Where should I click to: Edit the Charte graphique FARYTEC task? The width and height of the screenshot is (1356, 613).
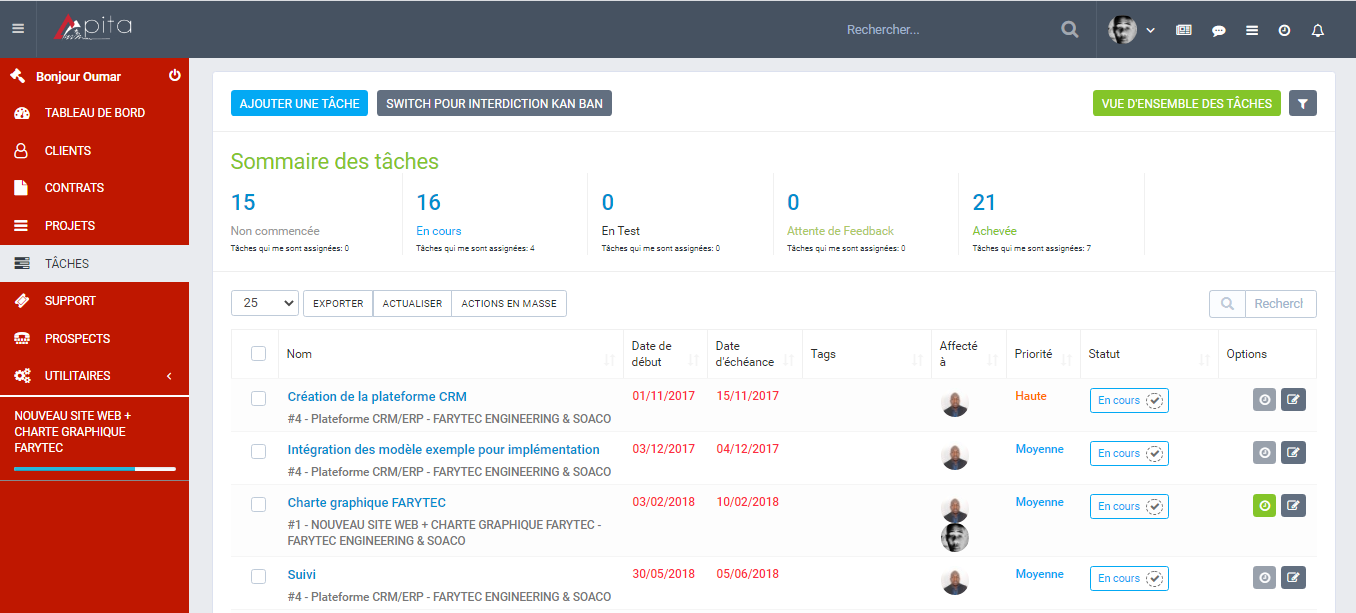1293,506
